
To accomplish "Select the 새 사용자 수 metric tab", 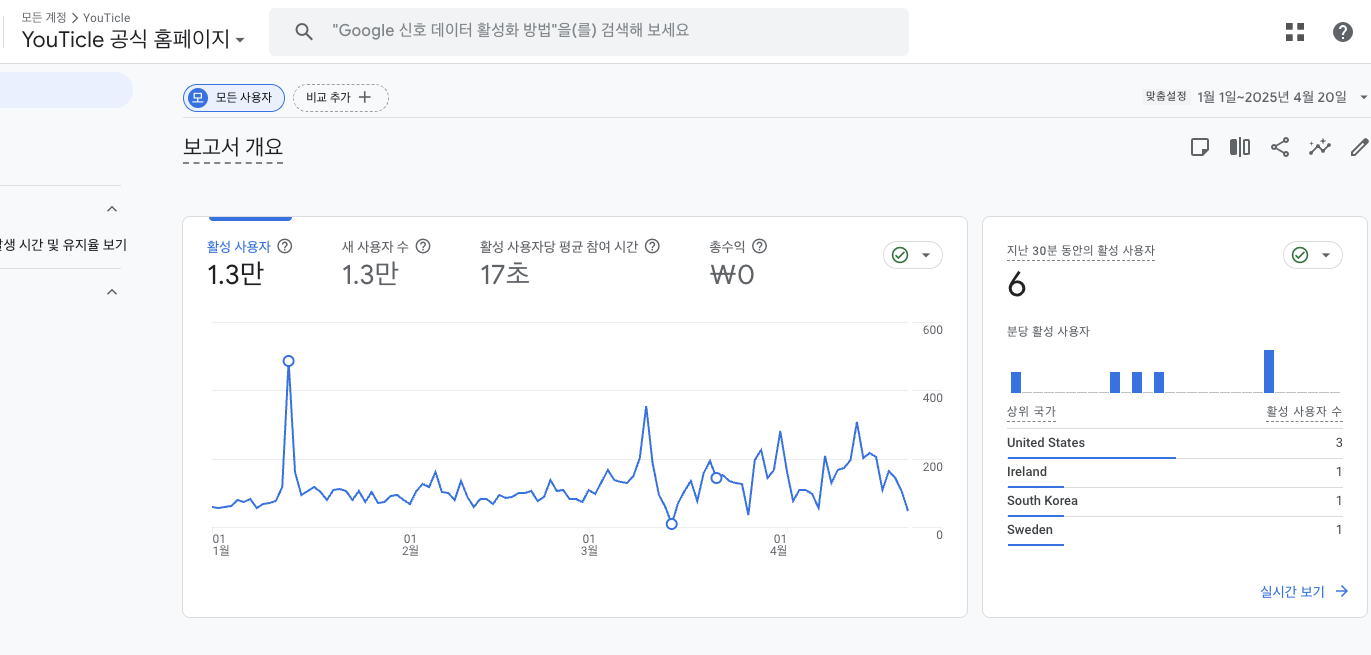I will click(386, 263).
